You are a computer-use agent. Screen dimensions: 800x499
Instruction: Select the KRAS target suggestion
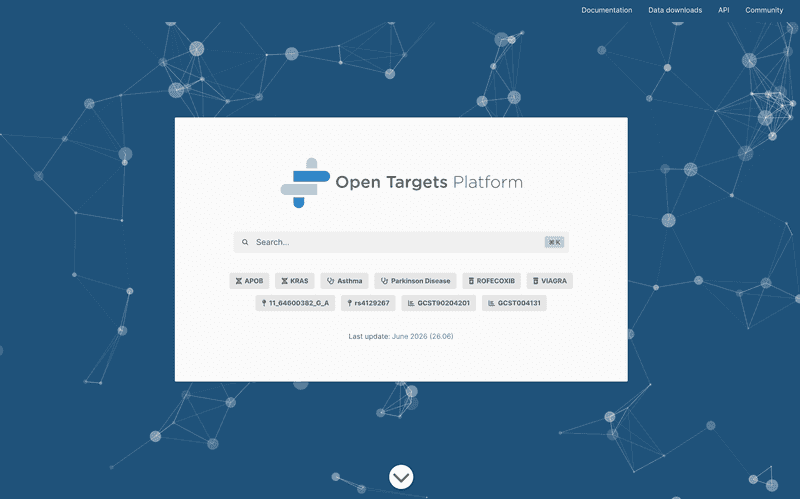click(295, 281)
